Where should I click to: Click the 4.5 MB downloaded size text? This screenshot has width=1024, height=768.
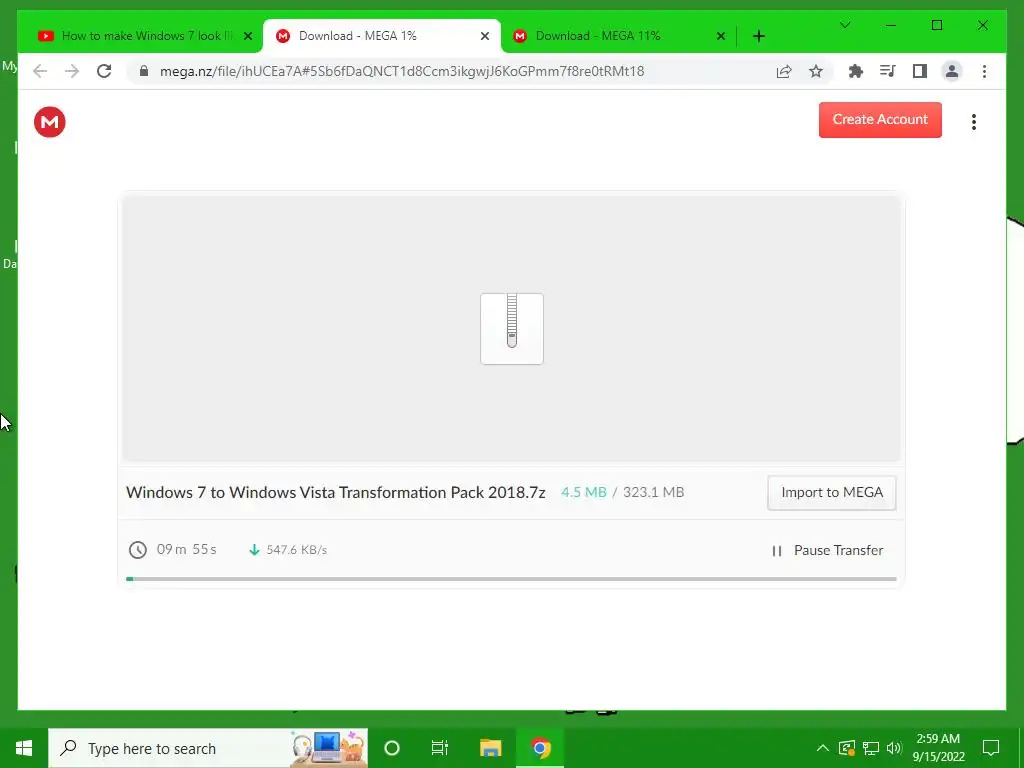(584, 492)
